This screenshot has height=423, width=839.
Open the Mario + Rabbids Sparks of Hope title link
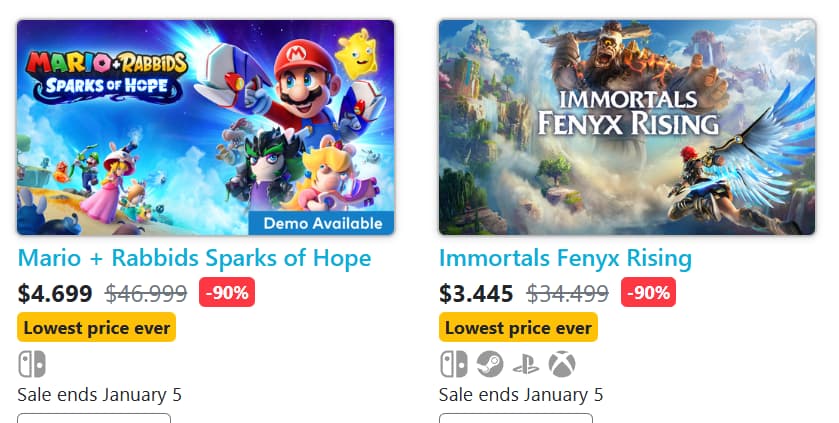click(194, 258)
